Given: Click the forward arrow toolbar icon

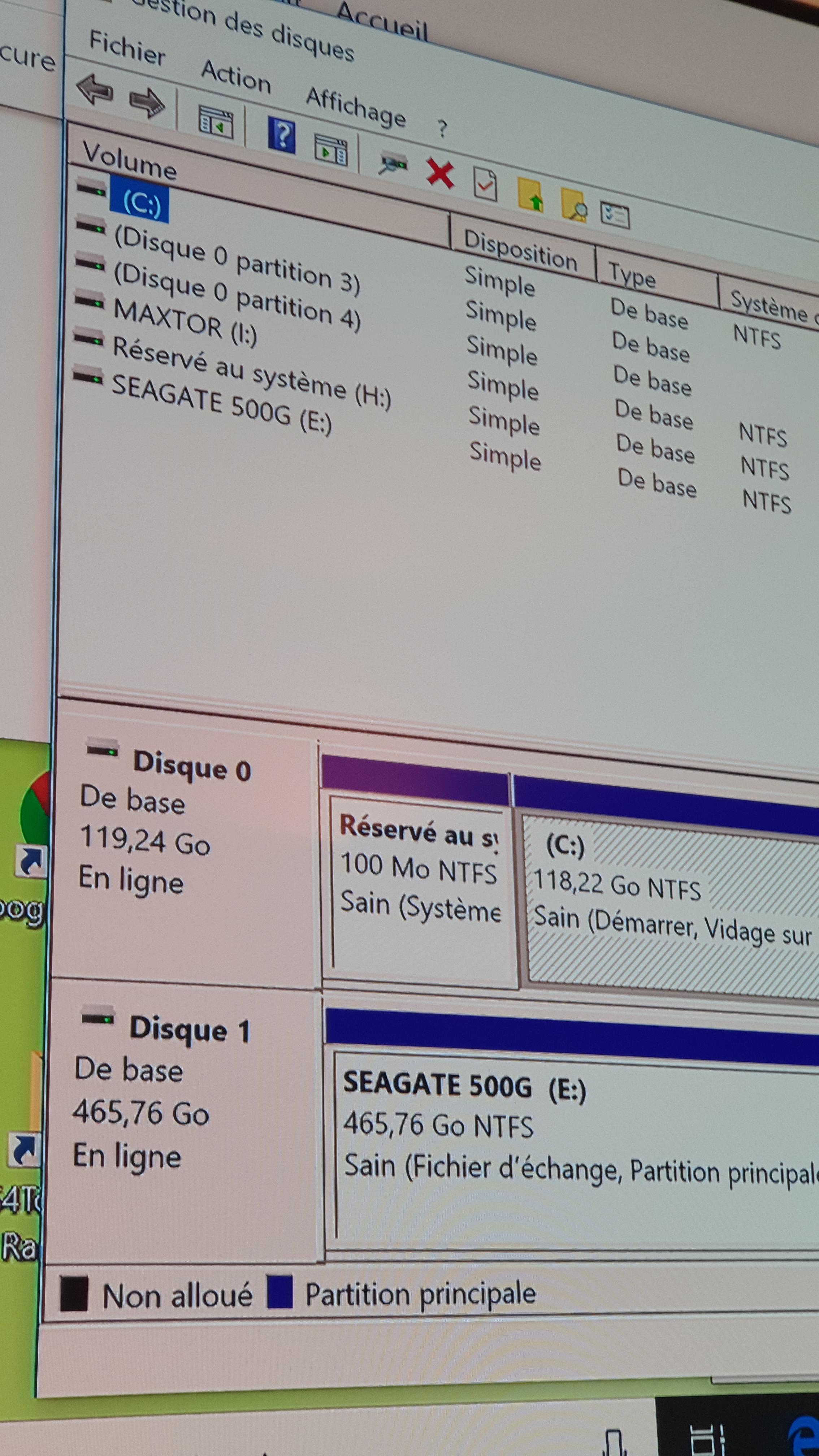Looking at the screenshot, I should tap(146, 102).
